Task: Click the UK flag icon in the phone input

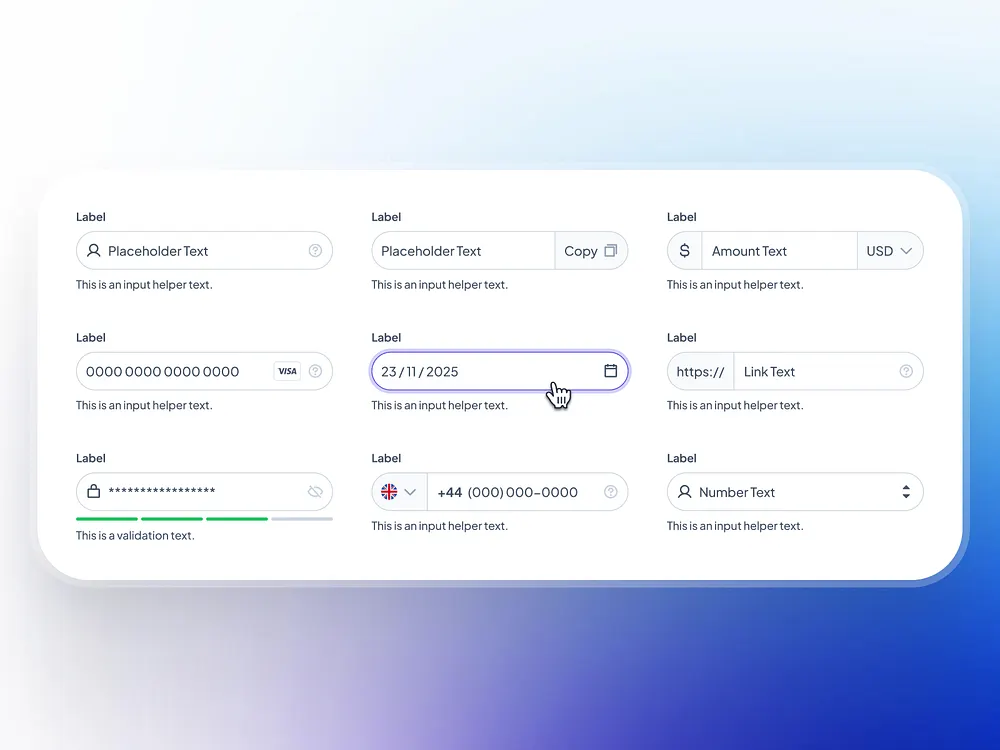Action: coord(390,492)
